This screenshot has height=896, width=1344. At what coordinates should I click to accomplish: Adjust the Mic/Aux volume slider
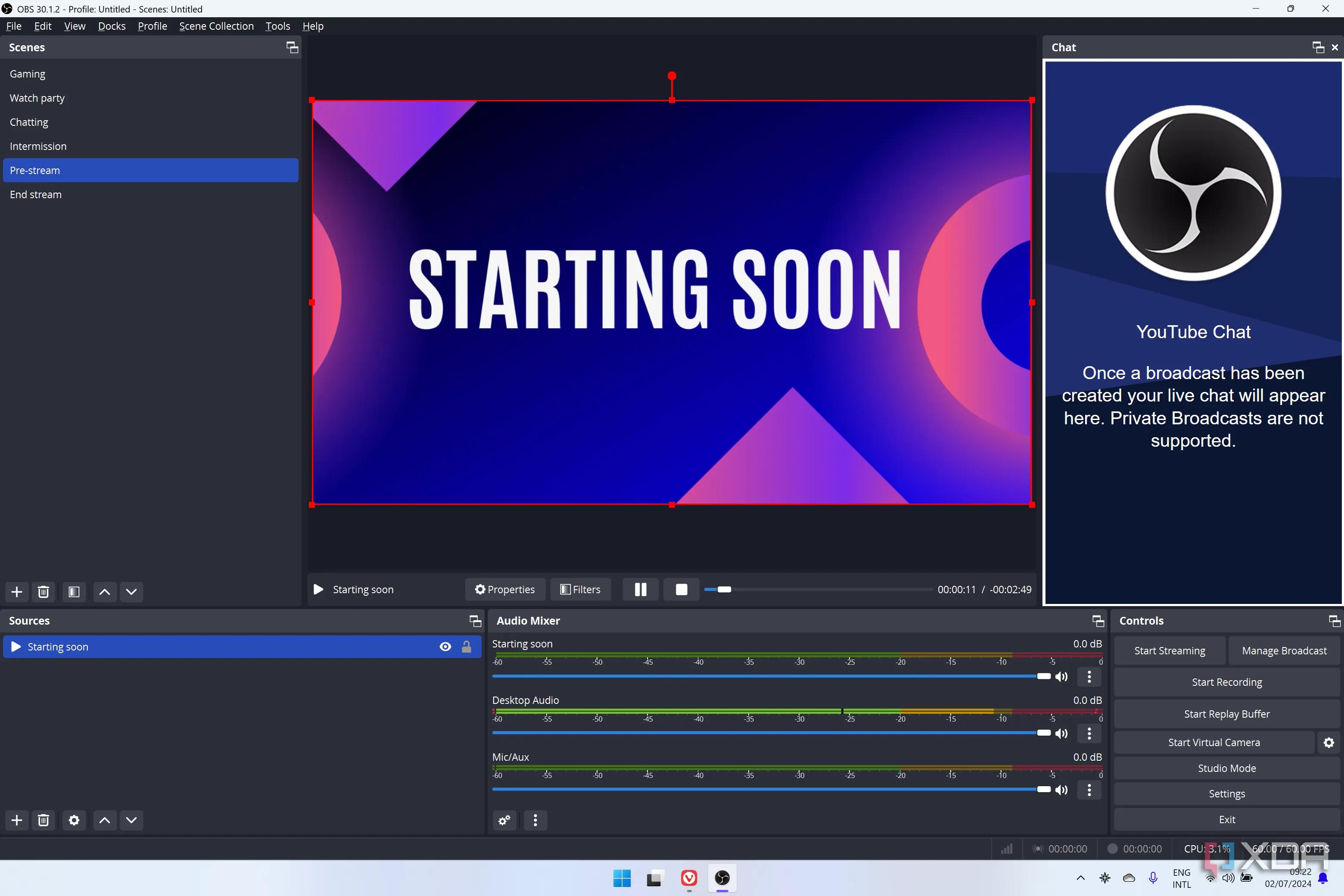point(1043,789)
